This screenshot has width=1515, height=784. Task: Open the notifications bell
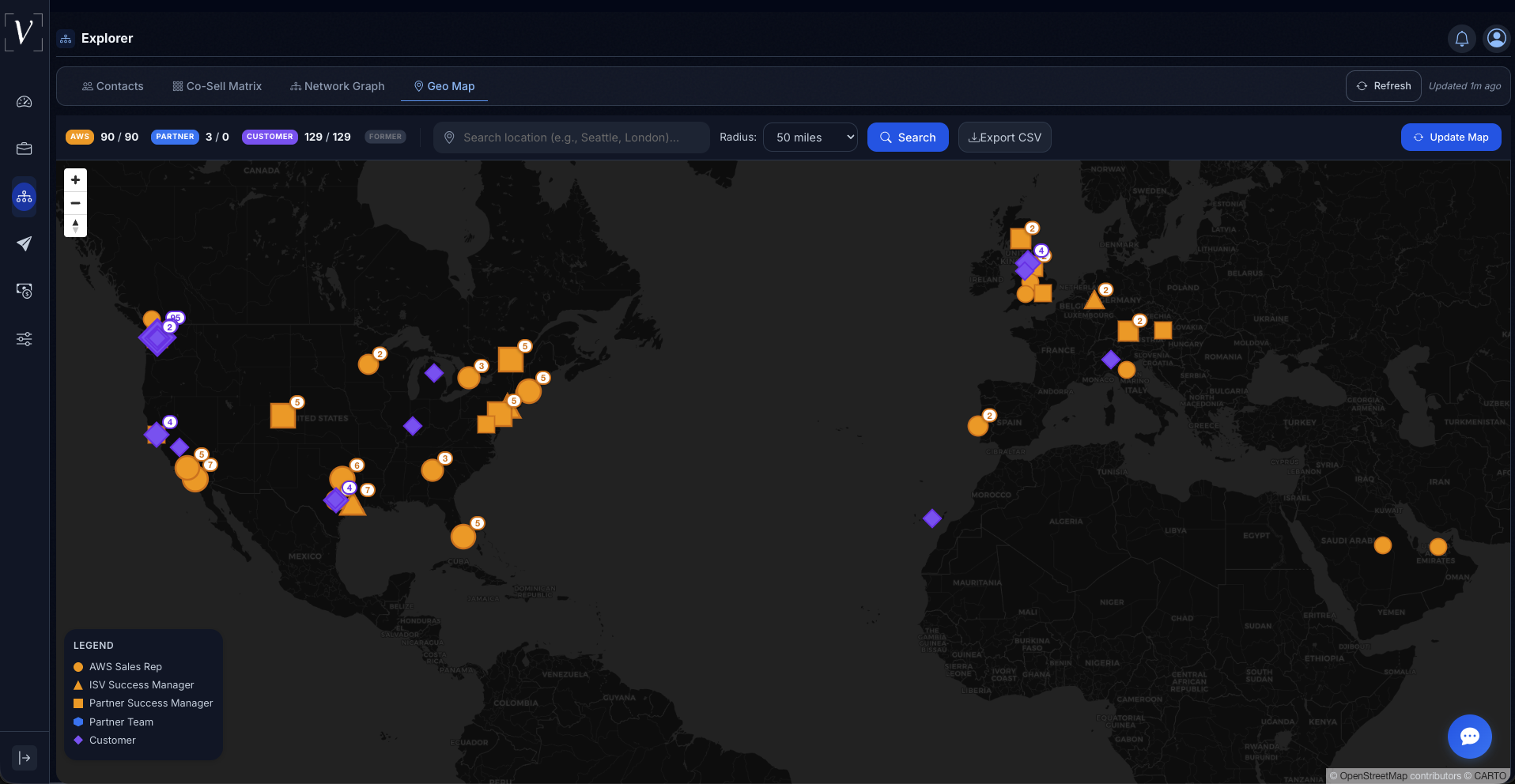(x=1462, y=38)
